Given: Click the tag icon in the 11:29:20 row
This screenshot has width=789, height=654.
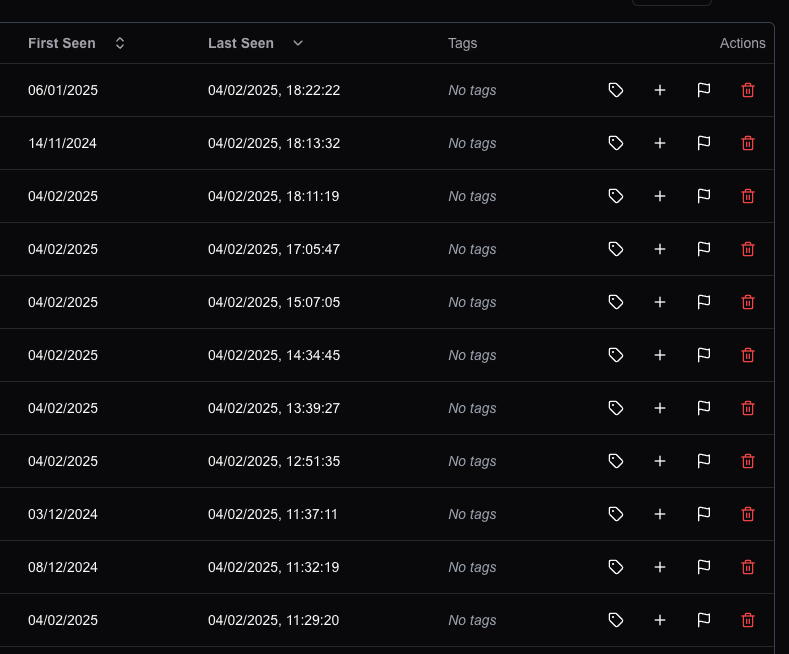Looking at the screenshot, I should [616, 620].
